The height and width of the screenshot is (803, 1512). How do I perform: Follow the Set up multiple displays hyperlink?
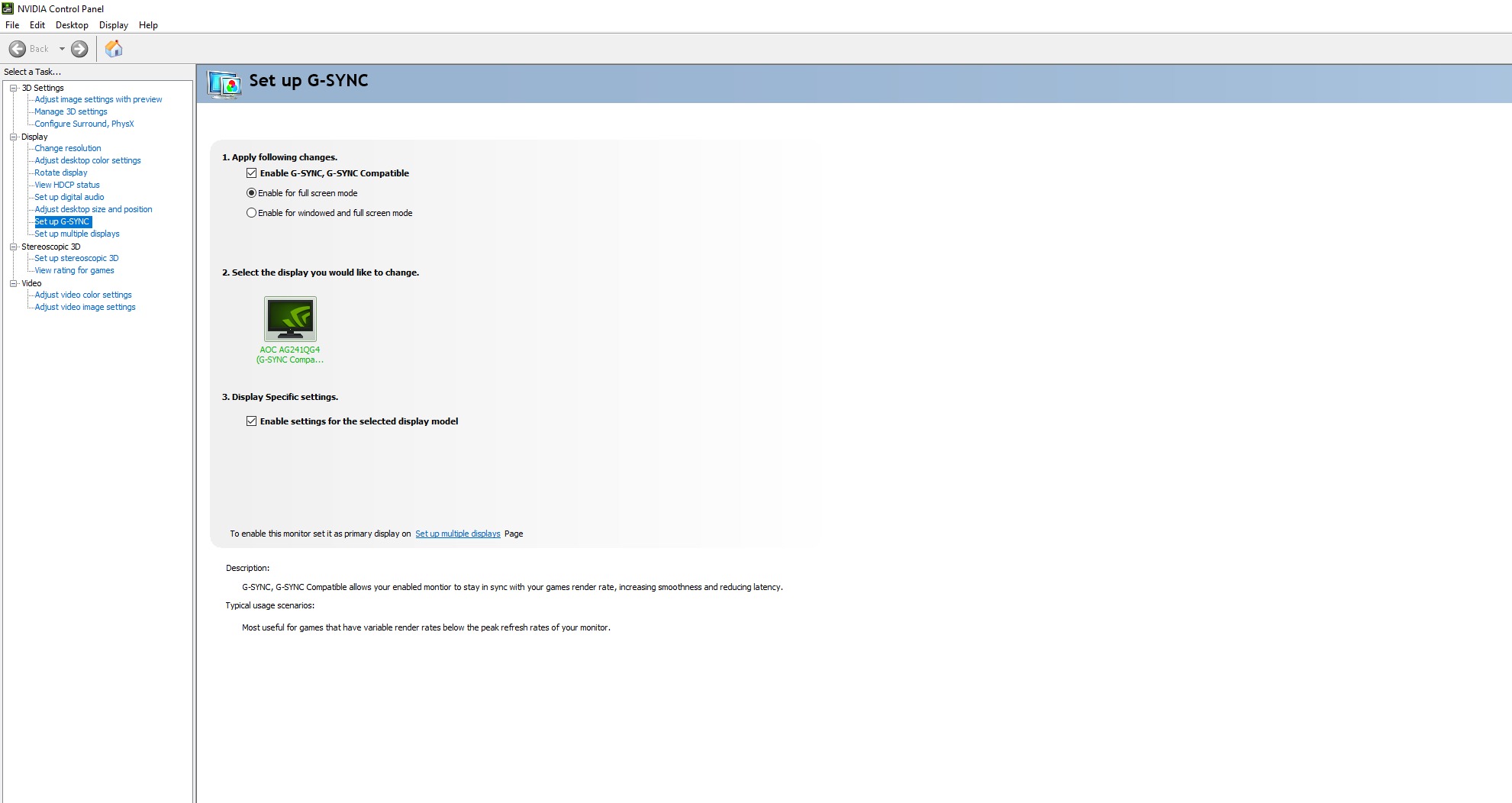(458, 534)
